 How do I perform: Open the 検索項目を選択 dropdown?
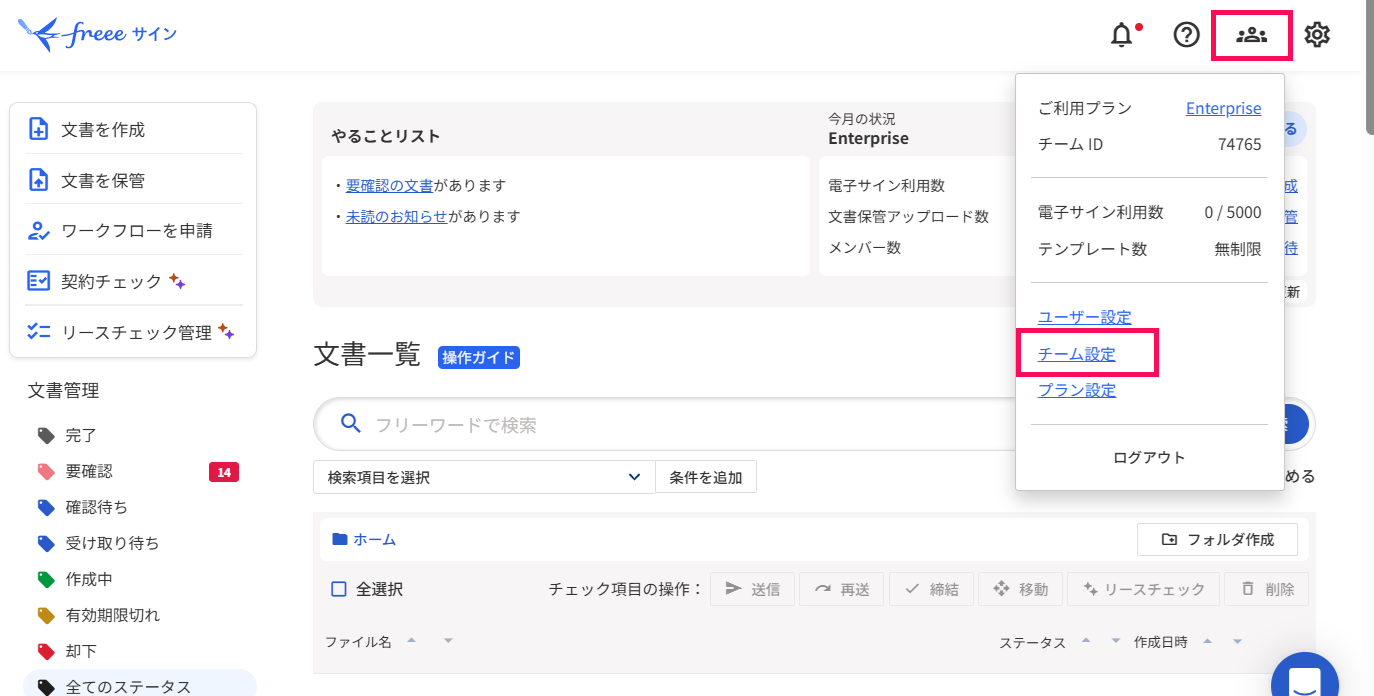pos(484,477)
